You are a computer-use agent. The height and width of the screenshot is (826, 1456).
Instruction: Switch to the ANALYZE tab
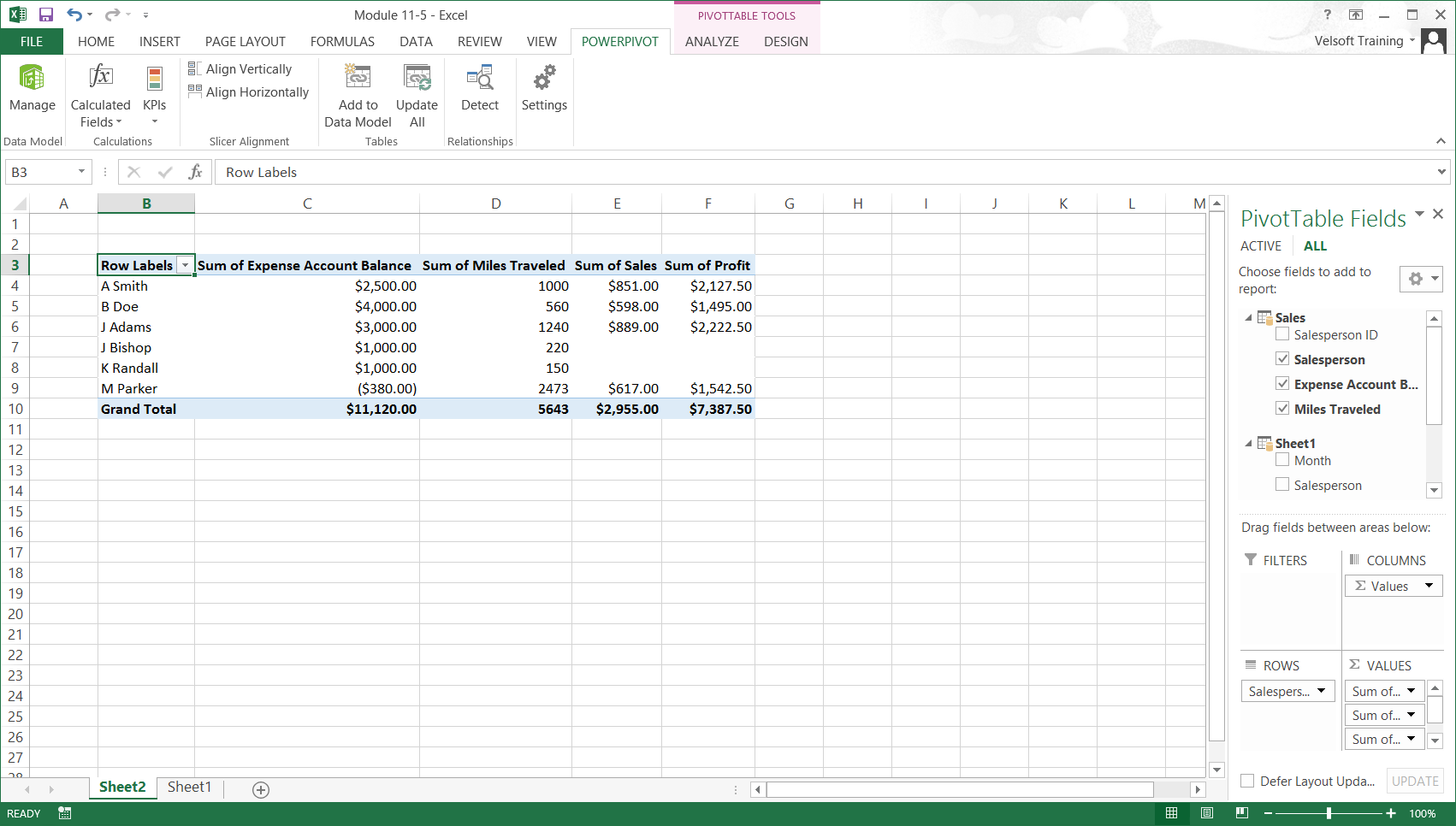coord(711,41)
